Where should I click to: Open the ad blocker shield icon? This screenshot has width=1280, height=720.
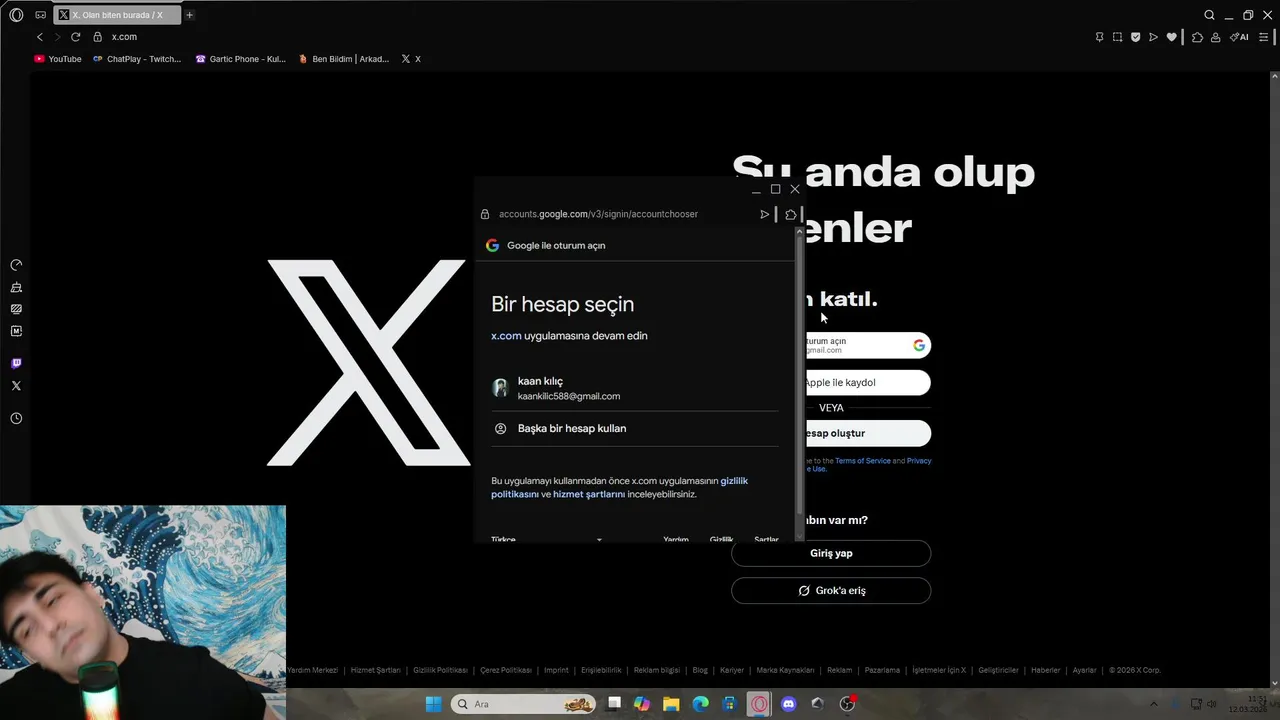(1135, 37)
